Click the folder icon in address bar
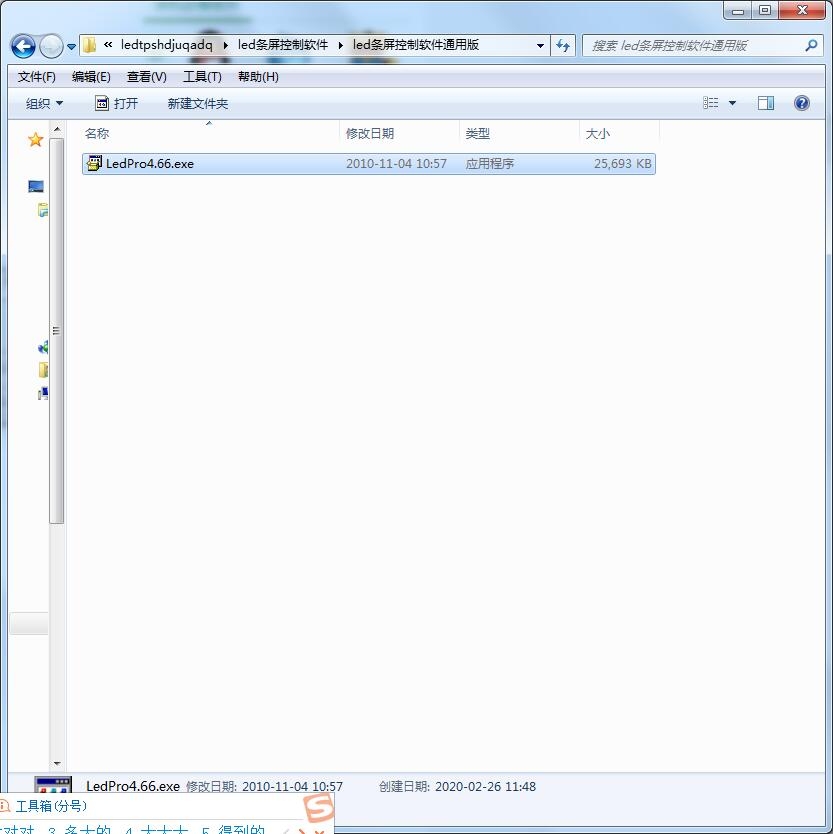 pyautogui.click(x=89, y=45)
